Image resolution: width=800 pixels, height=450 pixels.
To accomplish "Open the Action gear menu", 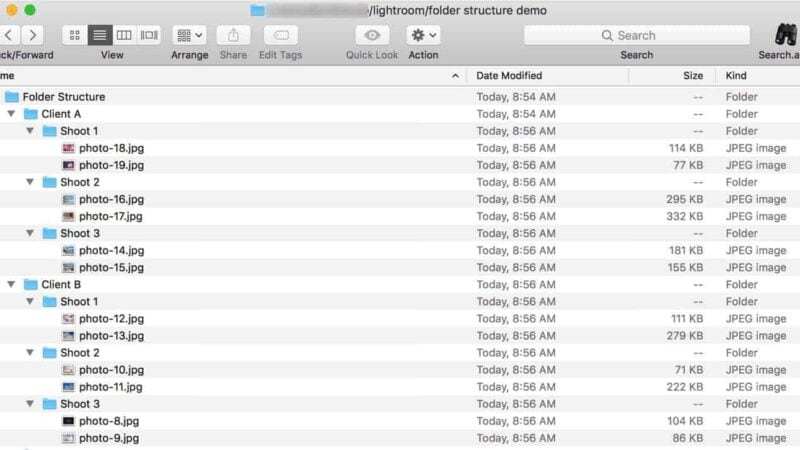I will coord(423,35).
